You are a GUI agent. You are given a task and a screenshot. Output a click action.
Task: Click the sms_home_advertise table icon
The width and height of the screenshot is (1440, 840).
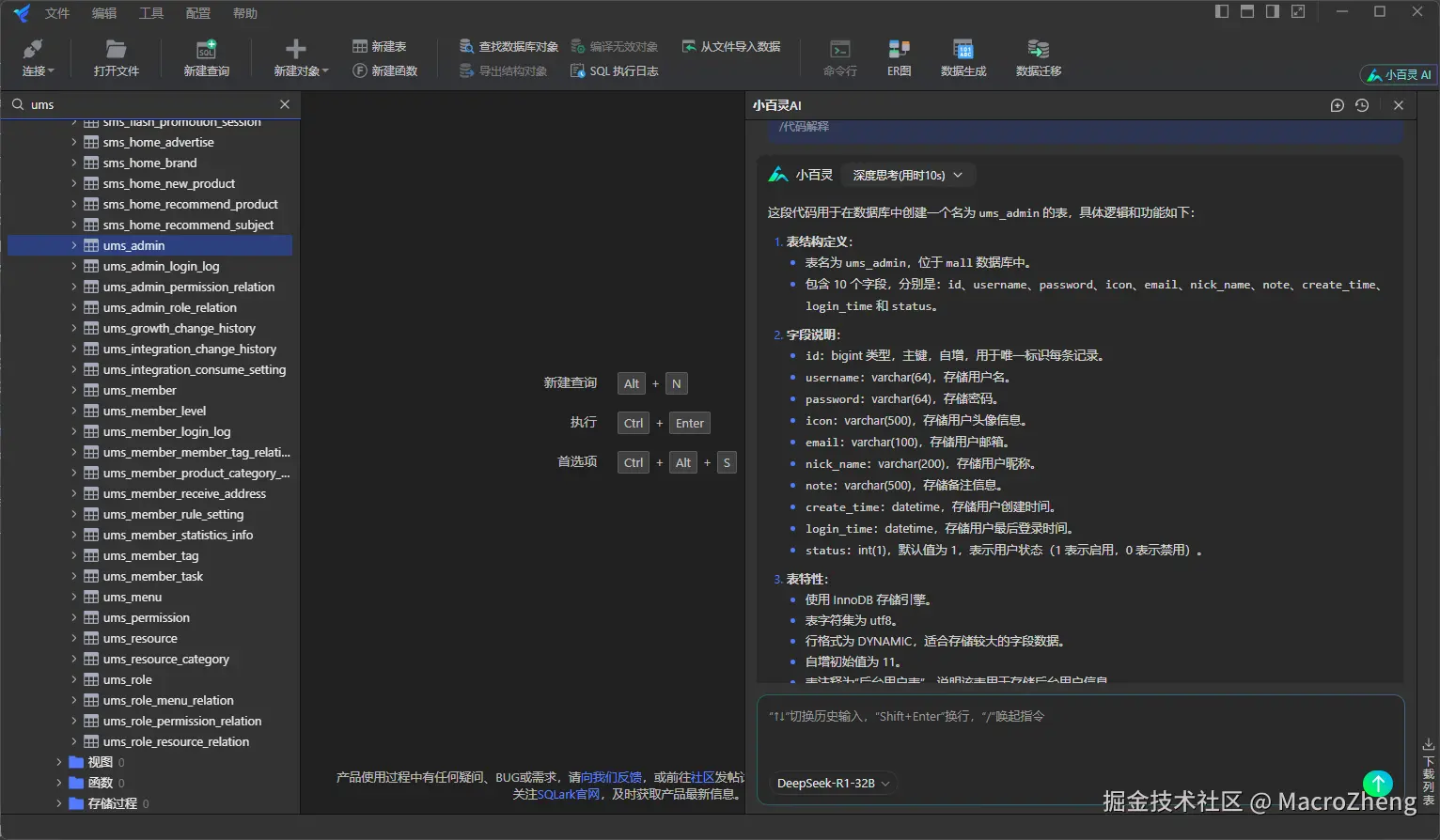pyautogui.click(x=91, y=142)
